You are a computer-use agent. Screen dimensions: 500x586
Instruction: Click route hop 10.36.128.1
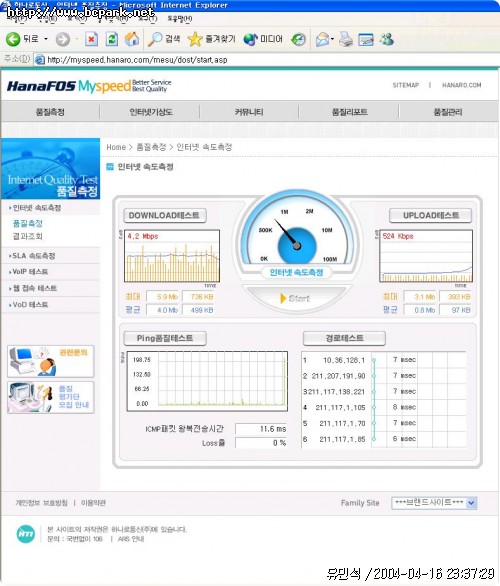pos(344,360)
